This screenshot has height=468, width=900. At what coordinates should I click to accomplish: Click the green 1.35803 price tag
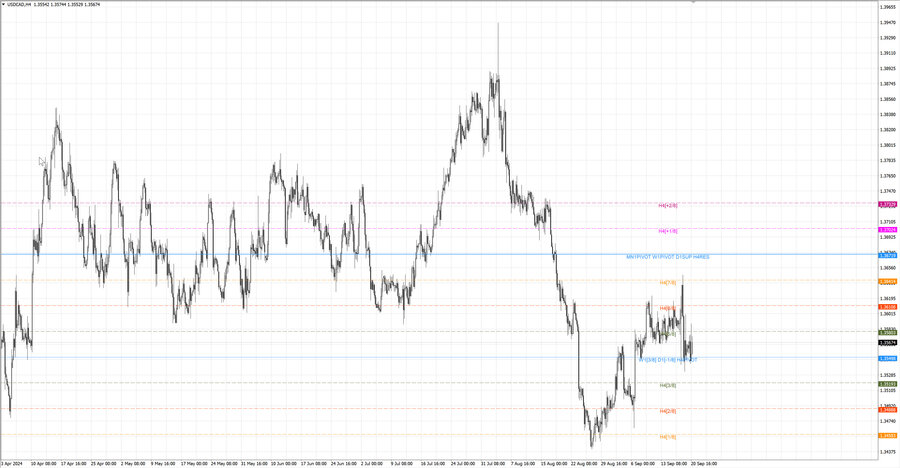tap(888, 332)
